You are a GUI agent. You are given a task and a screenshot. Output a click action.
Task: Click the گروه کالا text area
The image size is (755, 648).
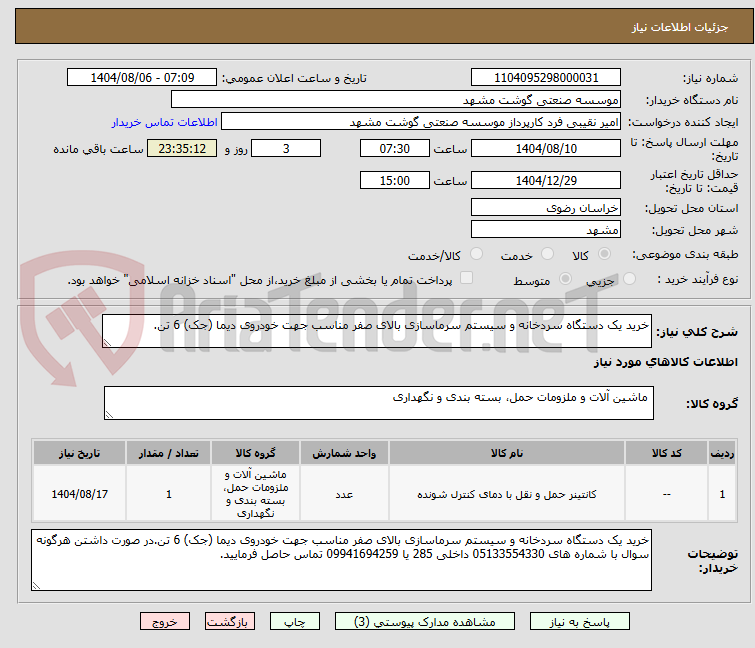378,402
